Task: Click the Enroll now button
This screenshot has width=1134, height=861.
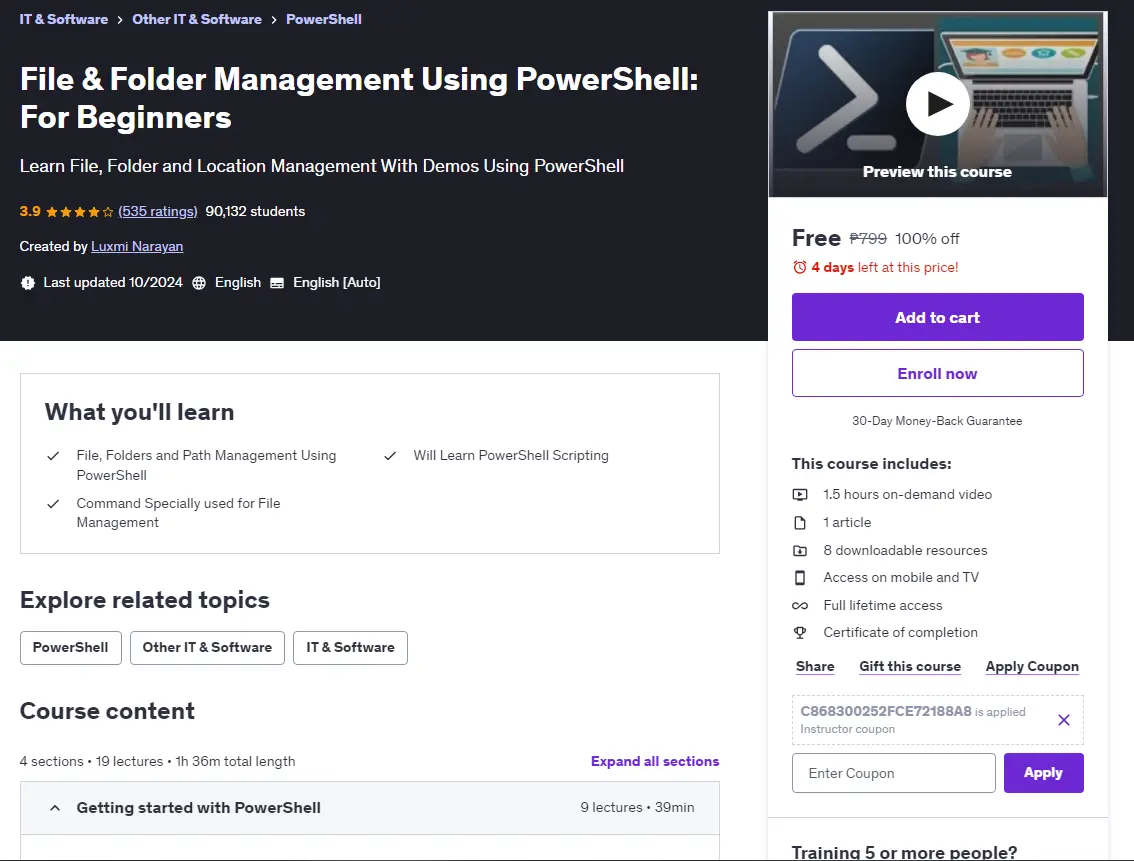Action: 937,373
